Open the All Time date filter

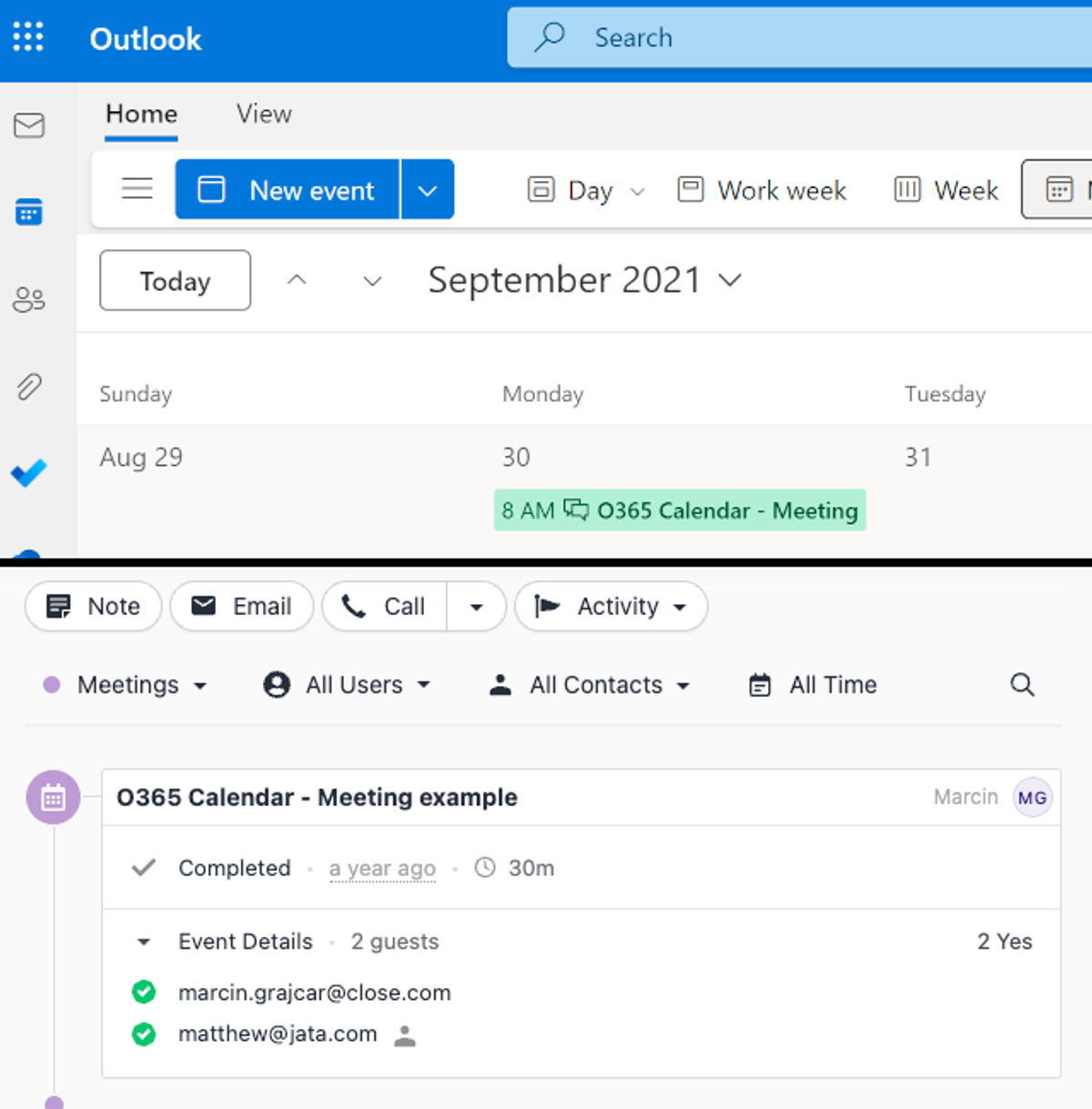pyautogui.click(x=813, y=685)
